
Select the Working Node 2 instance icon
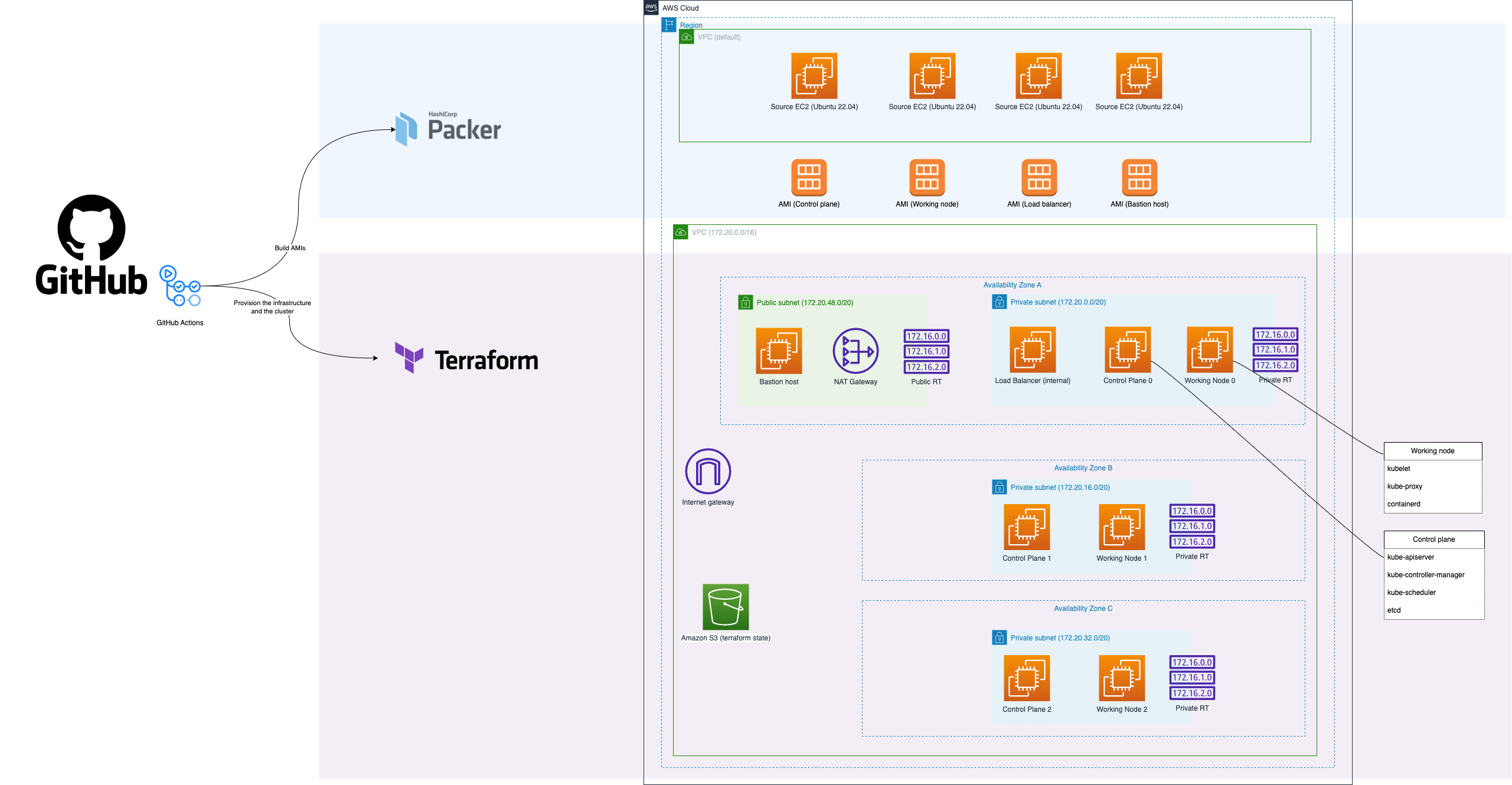point(1122,678)
